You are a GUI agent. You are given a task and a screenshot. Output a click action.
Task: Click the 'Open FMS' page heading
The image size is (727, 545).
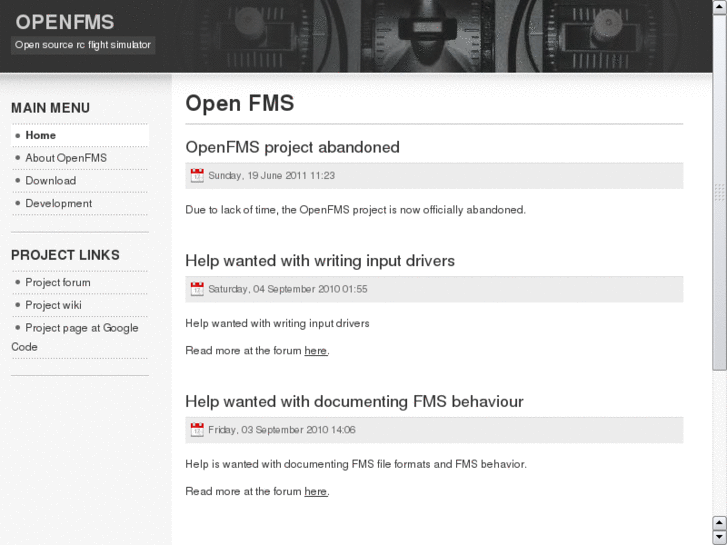[x=240, y=103]
